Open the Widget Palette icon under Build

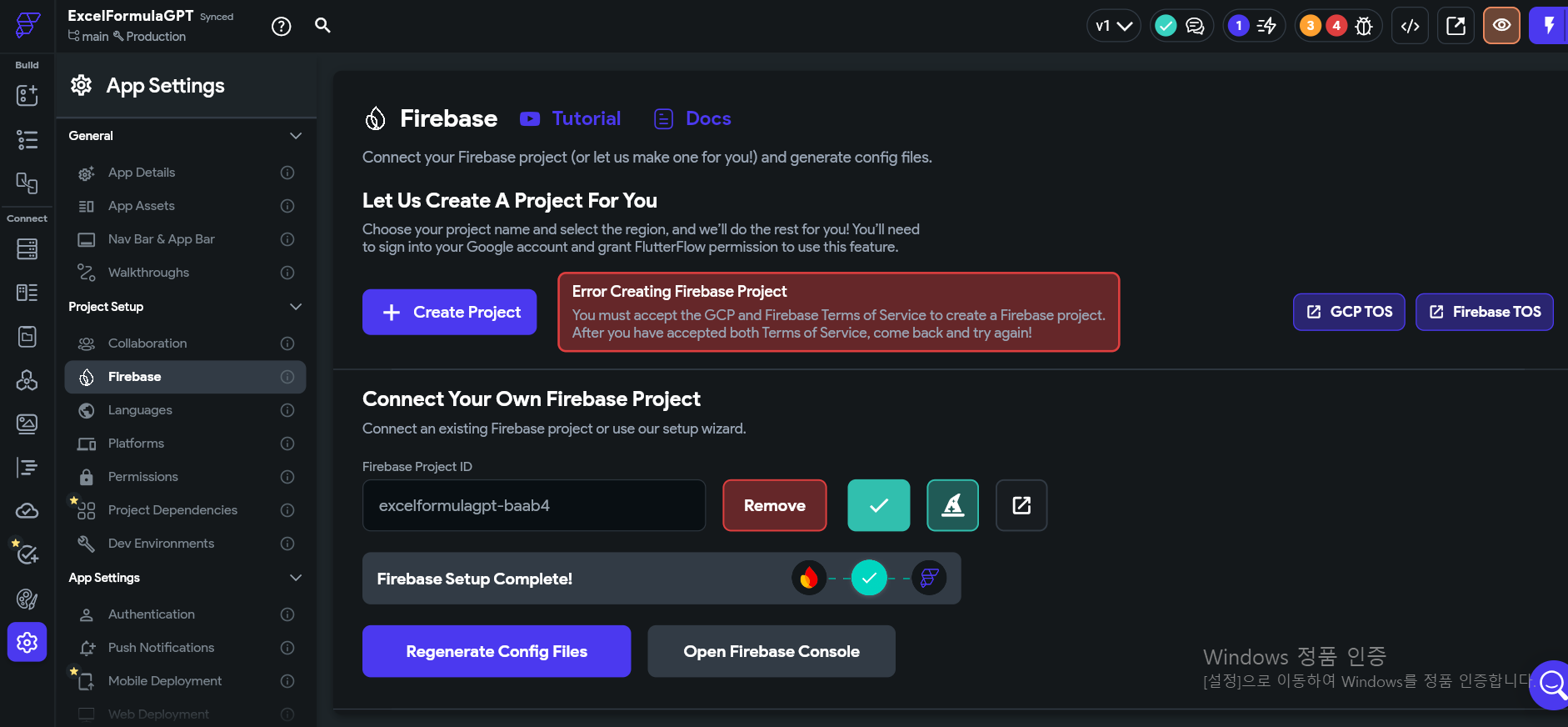(27, 96)
